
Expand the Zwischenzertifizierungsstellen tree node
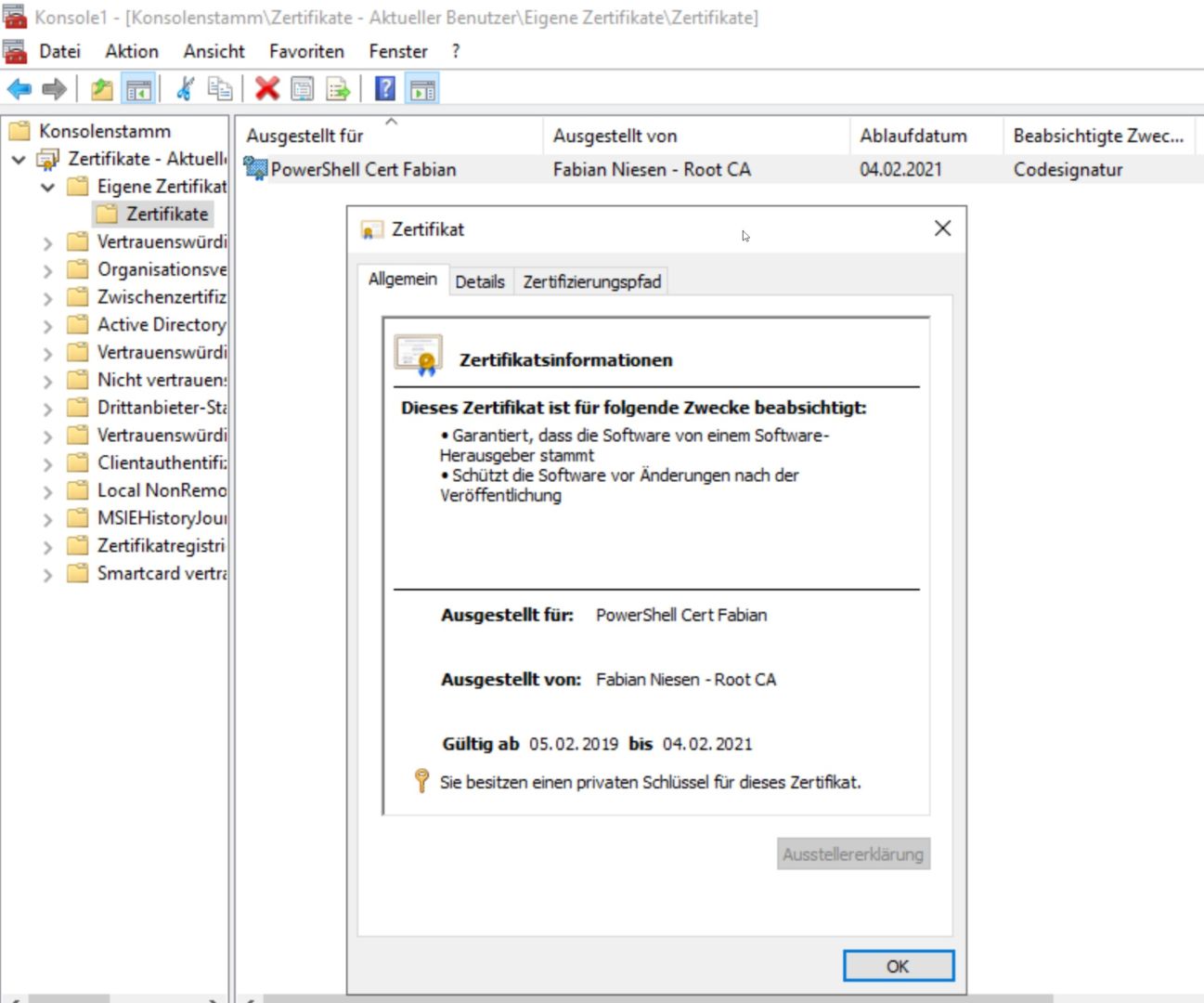tap(48, 299)
